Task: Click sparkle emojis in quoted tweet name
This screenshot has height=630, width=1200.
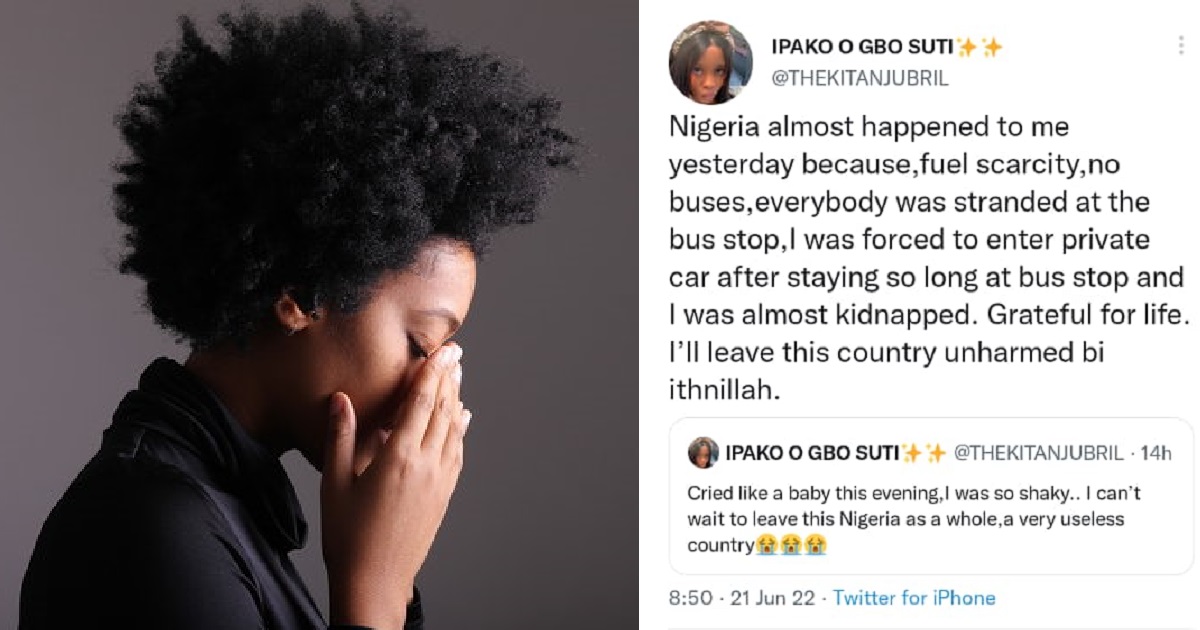Action: [x=923, y=453]
